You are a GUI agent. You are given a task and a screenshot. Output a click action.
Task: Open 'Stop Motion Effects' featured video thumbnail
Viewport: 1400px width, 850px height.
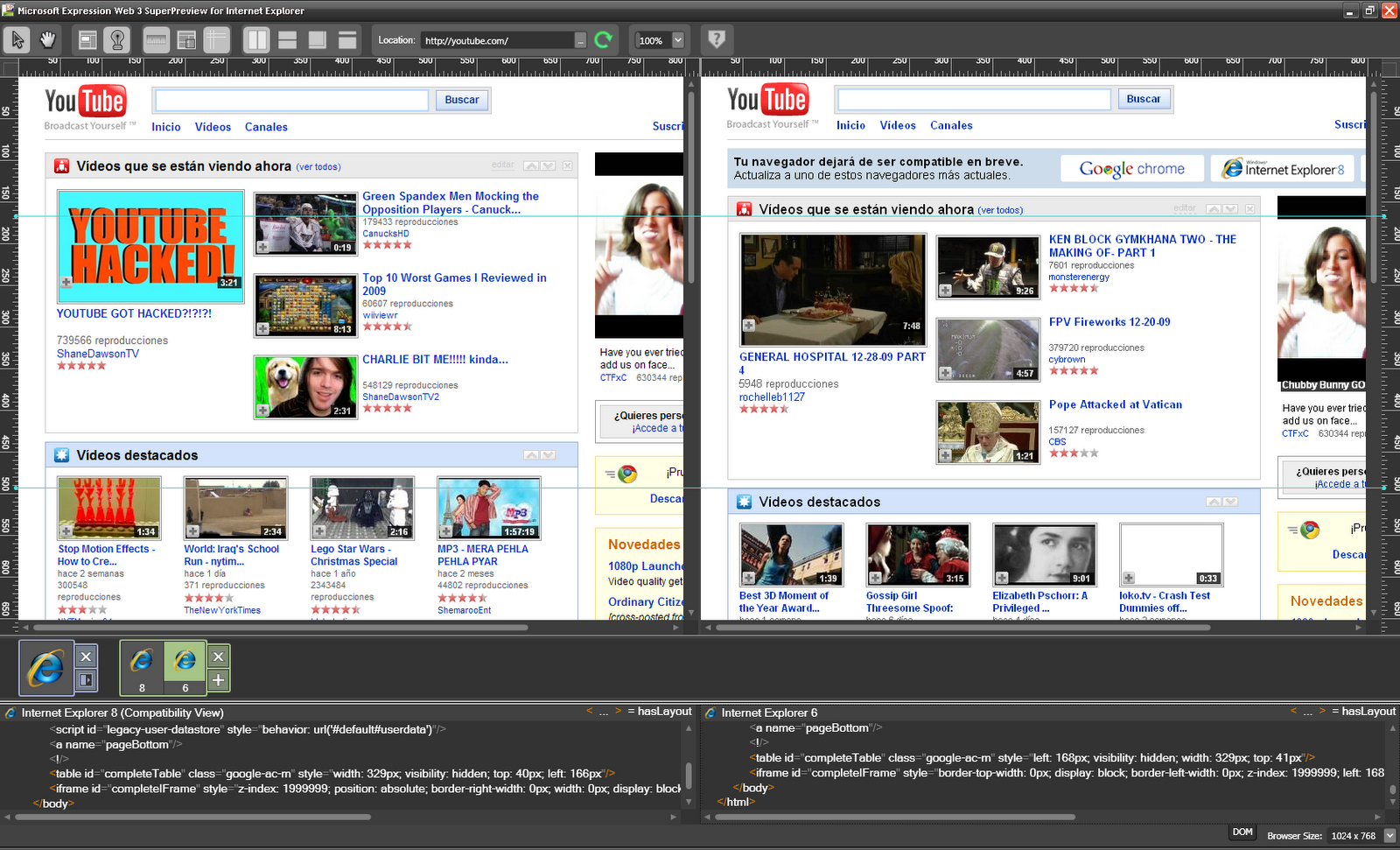point(109,508)
